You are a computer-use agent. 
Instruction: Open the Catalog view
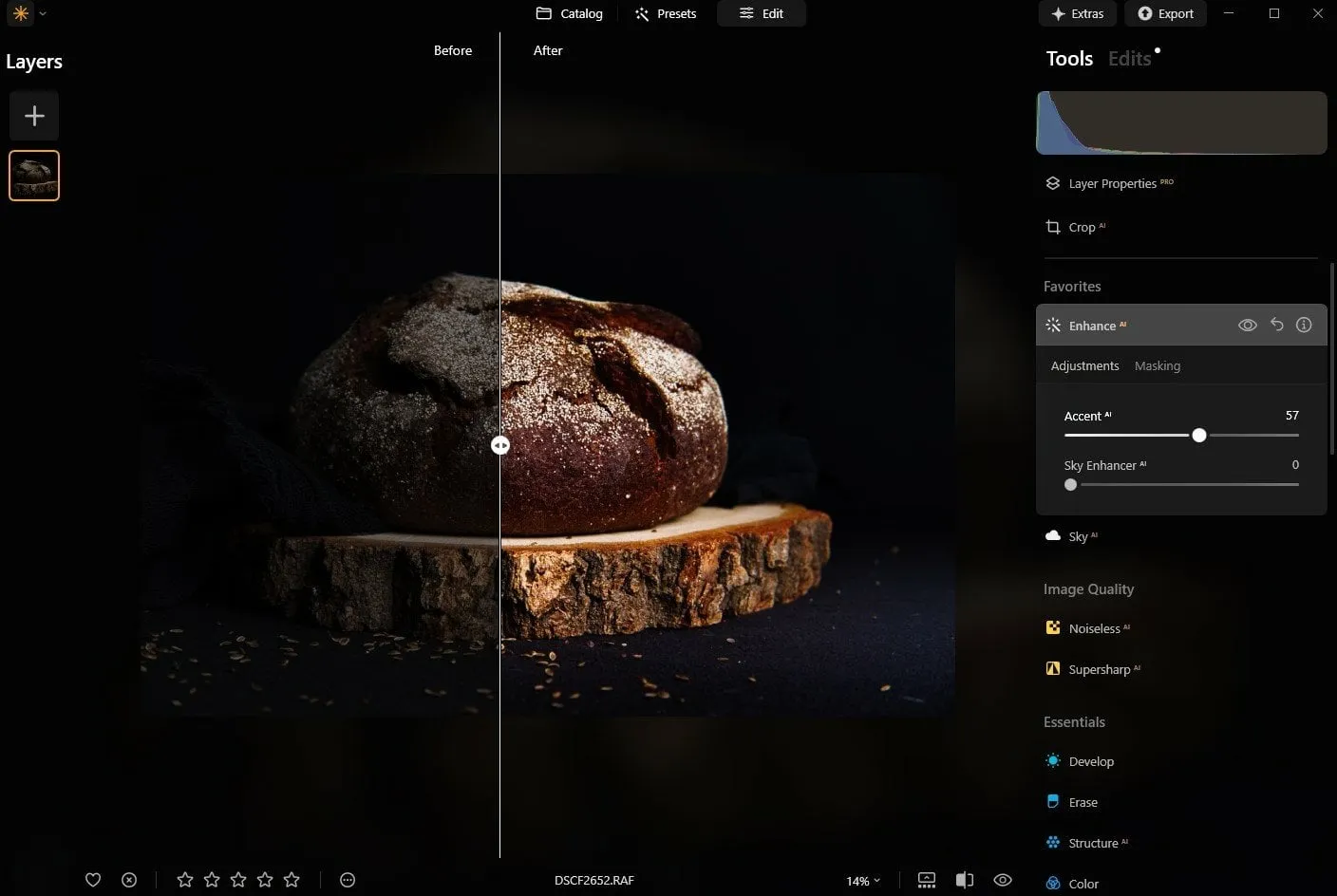570,13
